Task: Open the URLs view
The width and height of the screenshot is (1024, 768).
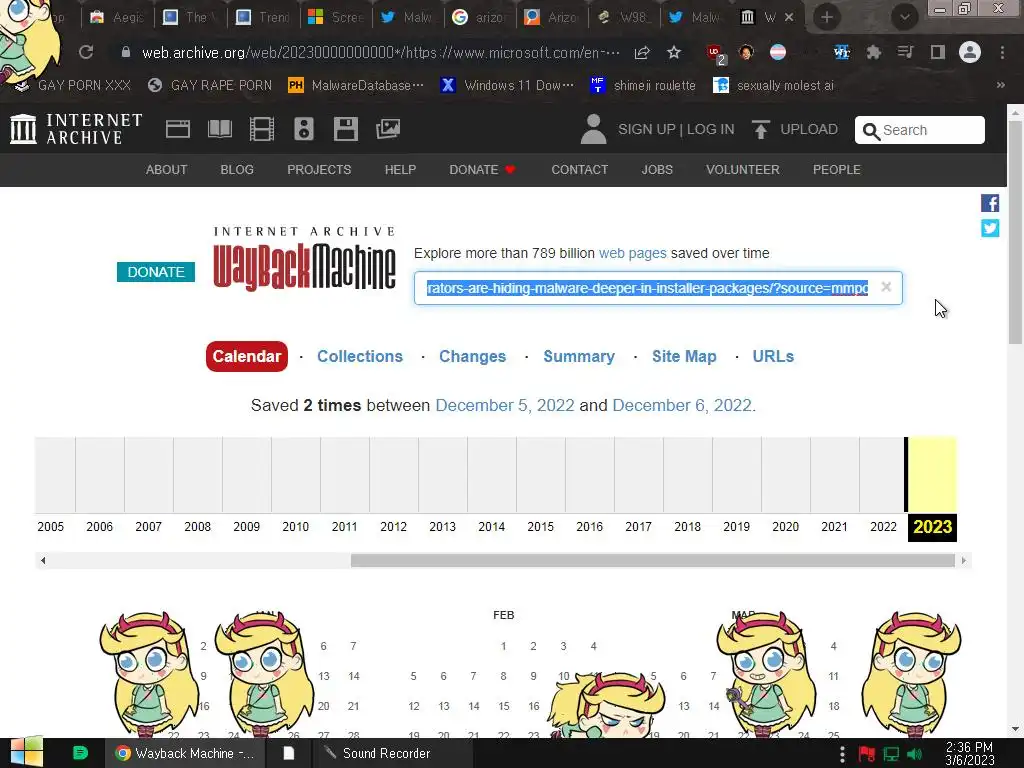Action: [773, 356]
